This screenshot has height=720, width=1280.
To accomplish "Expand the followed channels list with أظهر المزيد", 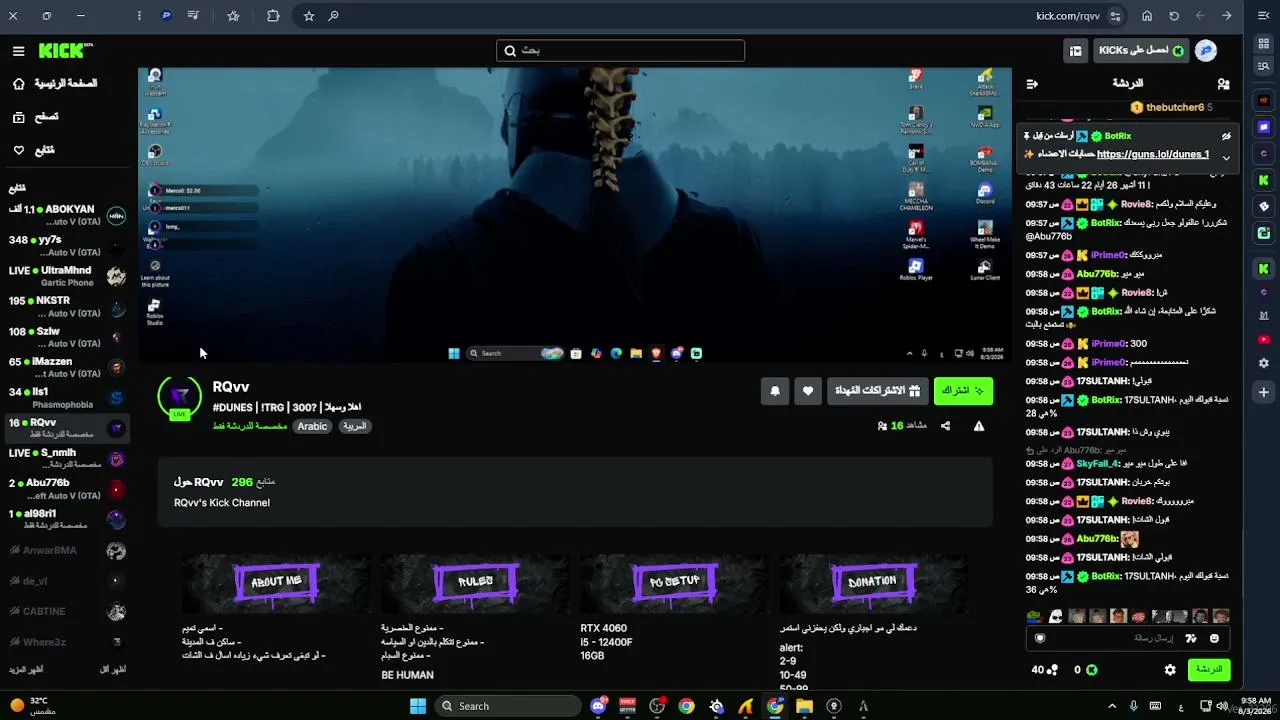I will point(26,669).
